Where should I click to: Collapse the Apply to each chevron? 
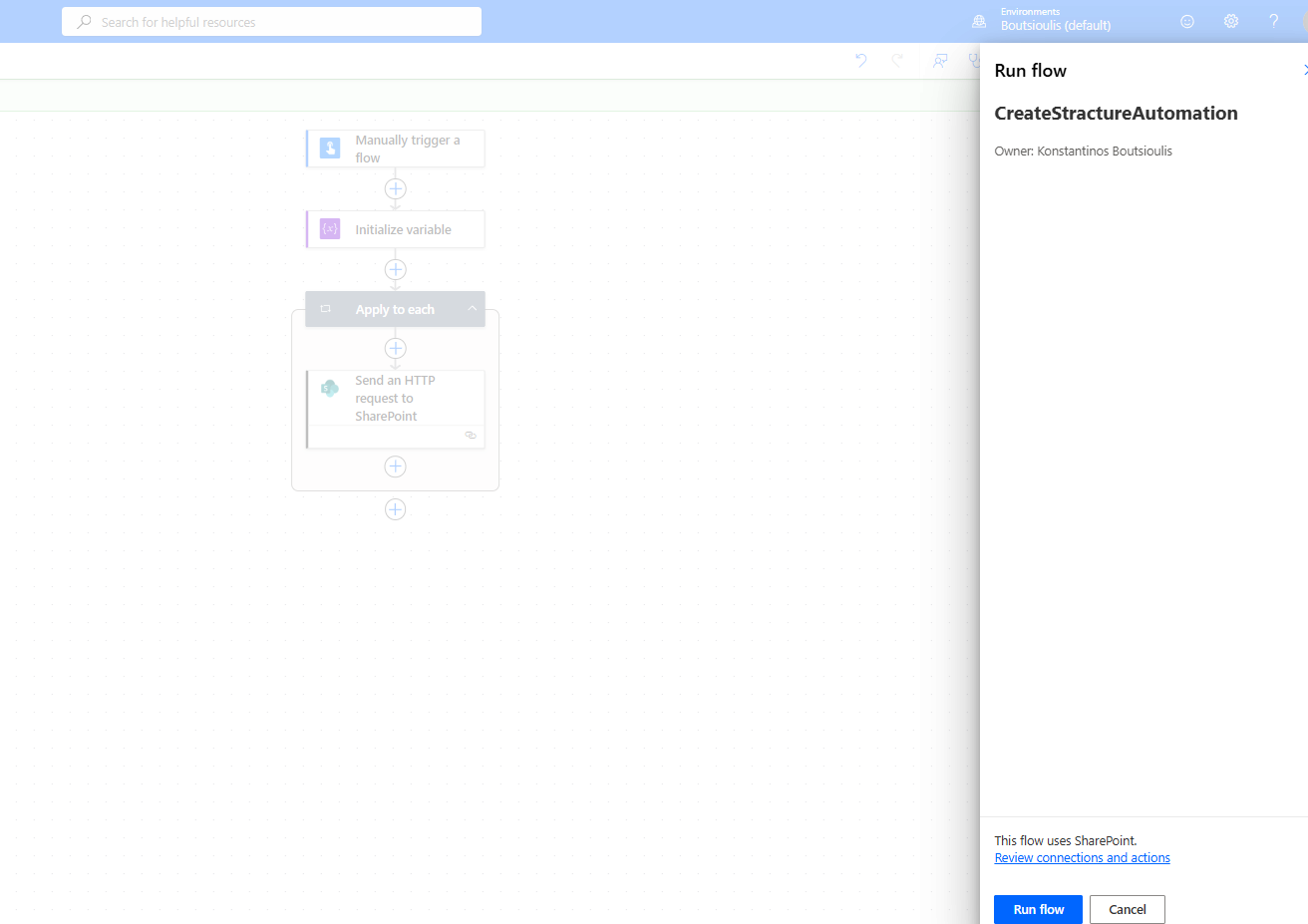pos(473,309)
